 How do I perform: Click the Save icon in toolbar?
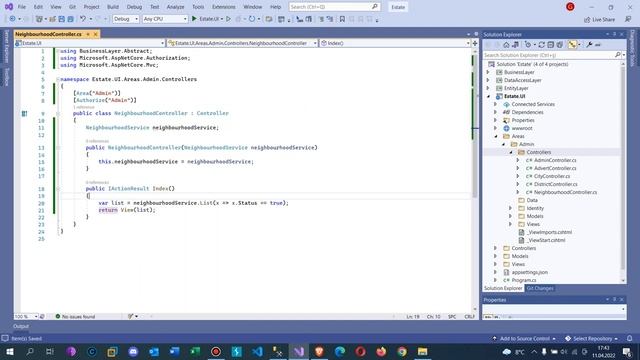pyautogui.click(x=61, y=19)
